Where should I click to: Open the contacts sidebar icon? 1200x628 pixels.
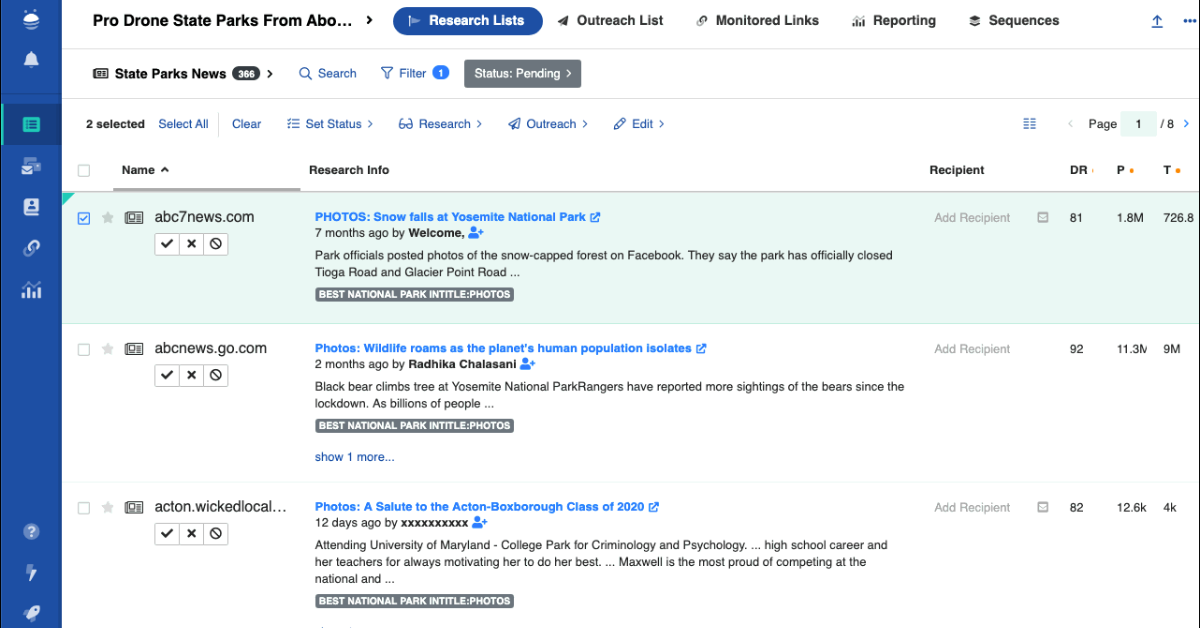pos(31,207)
